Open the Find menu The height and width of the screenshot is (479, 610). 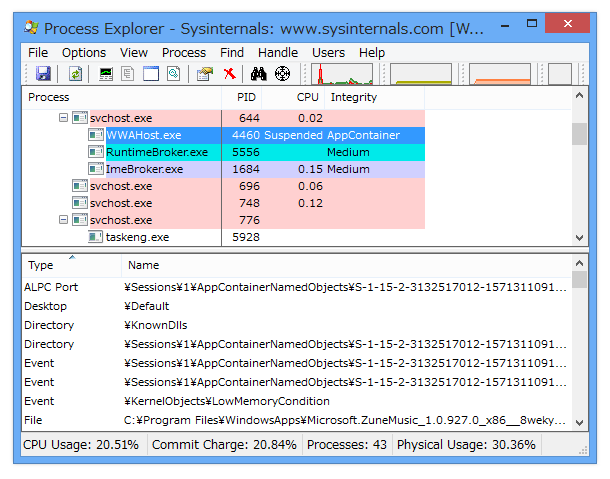(232, 53)
